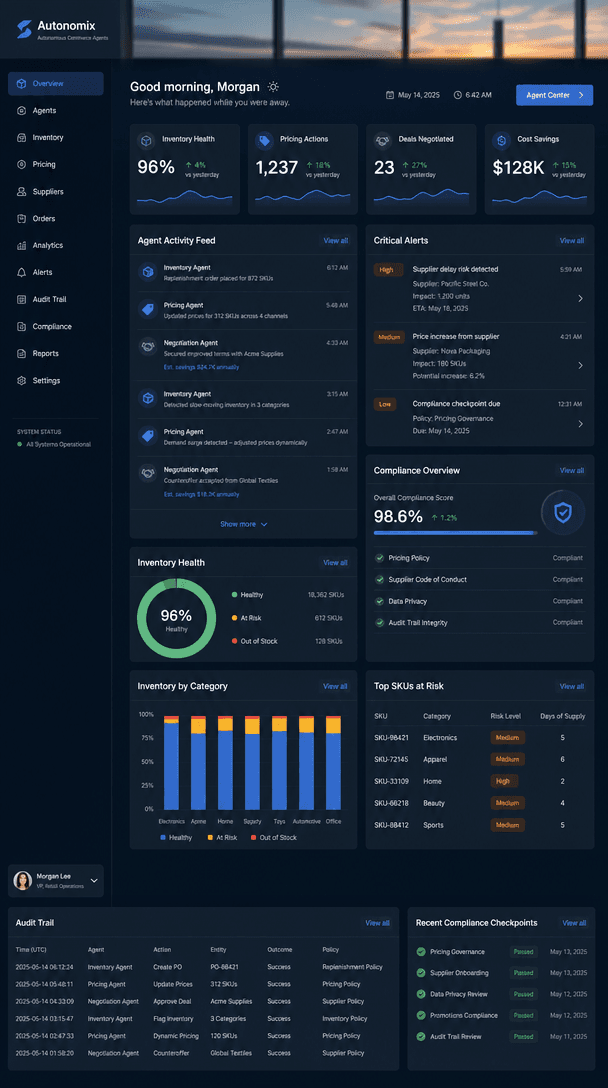Click the Data Privacy compliant check
The image size is (608, 1088).
(x=380, y=601)
